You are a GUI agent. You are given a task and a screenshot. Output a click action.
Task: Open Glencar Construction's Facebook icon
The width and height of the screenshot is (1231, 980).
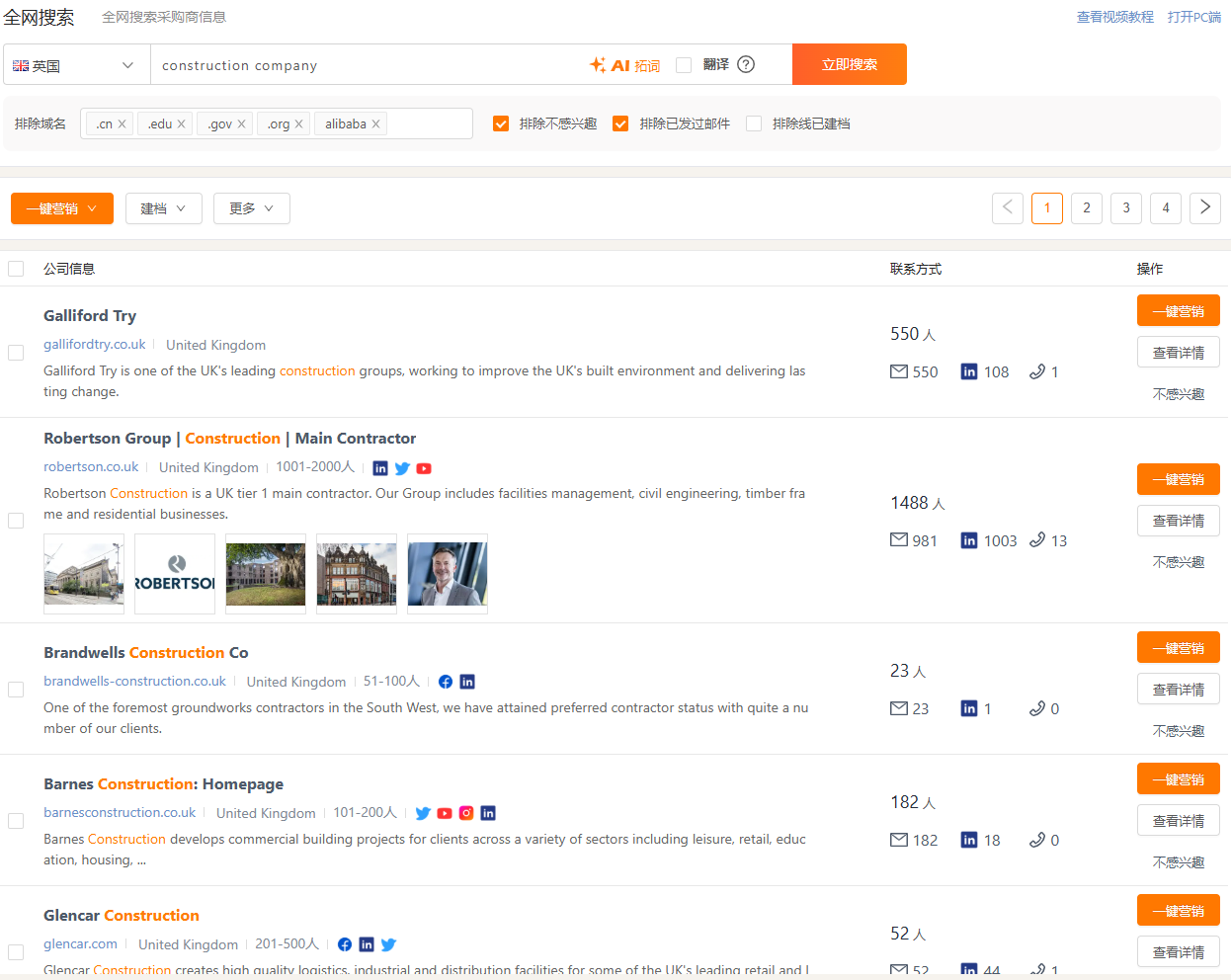[345, 944]
